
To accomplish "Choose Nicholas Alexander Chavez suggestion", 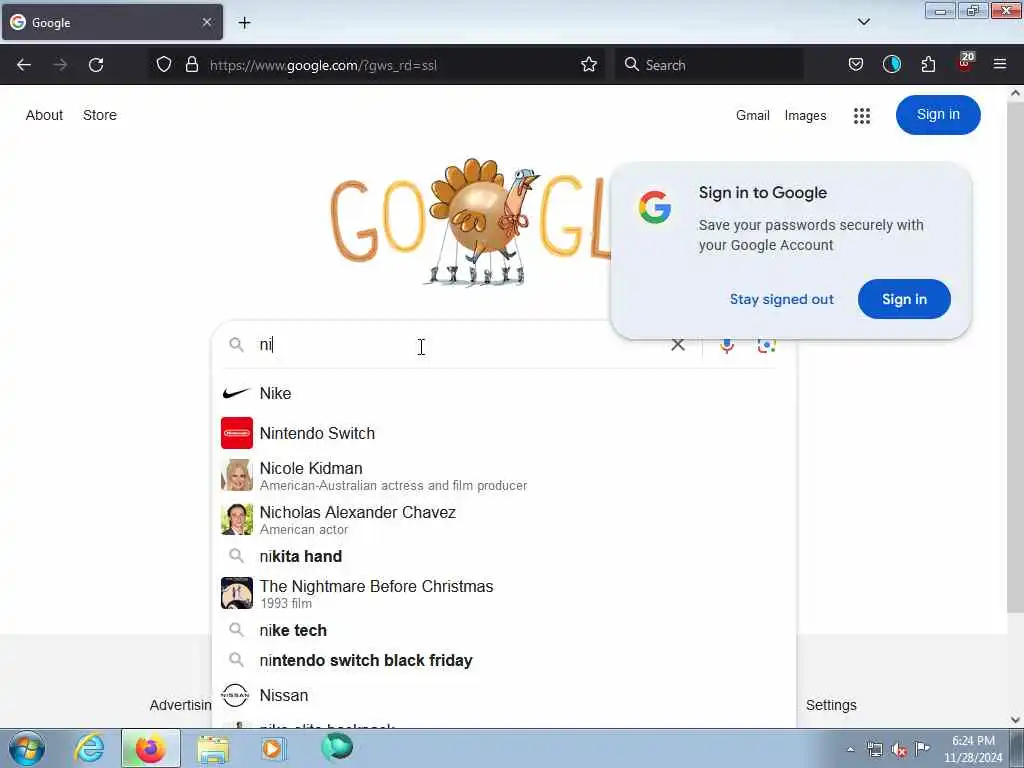I will click(x=504, y=519).
